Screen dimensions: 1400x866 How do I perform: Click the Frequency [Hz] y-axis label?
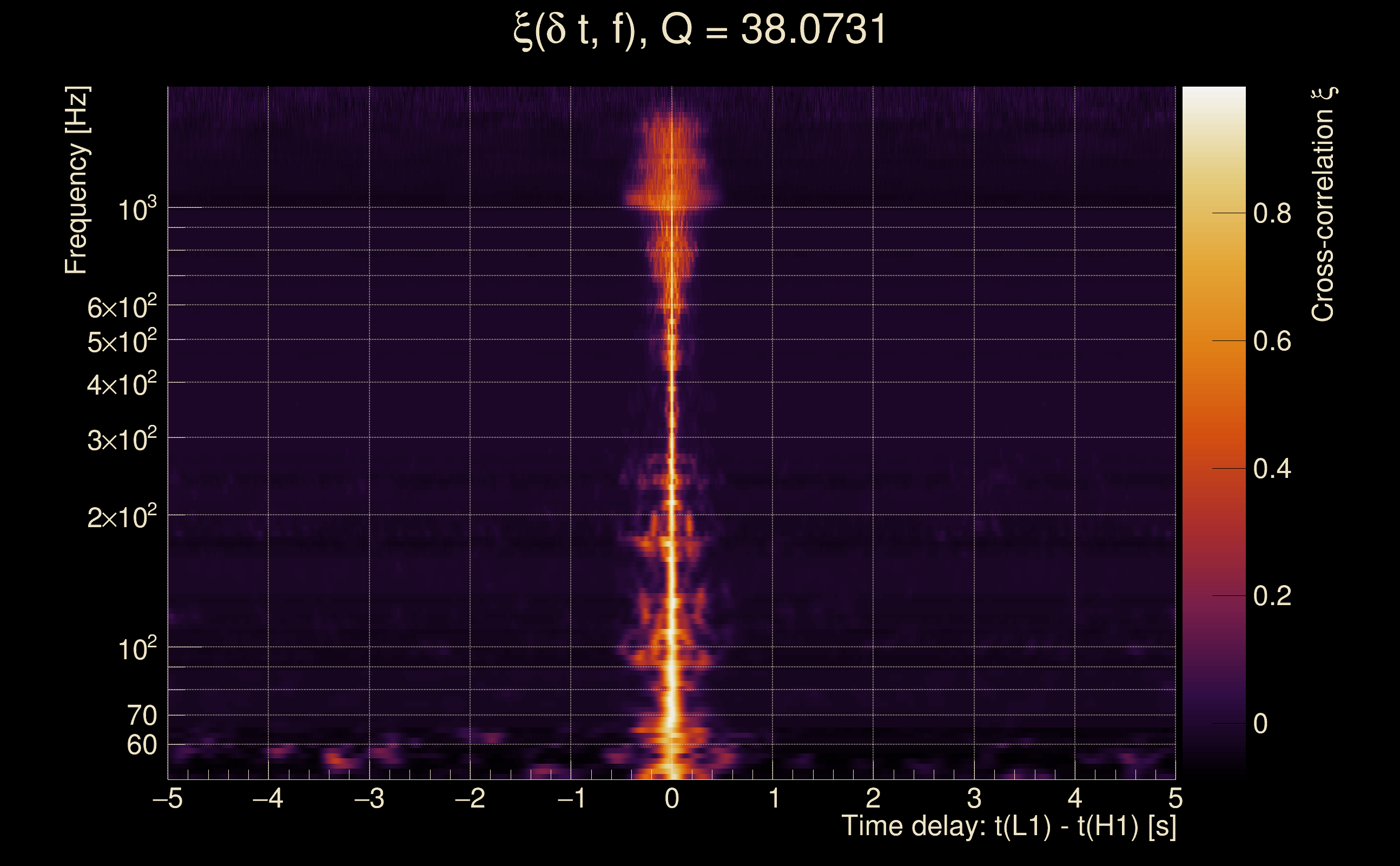point(76,180)
